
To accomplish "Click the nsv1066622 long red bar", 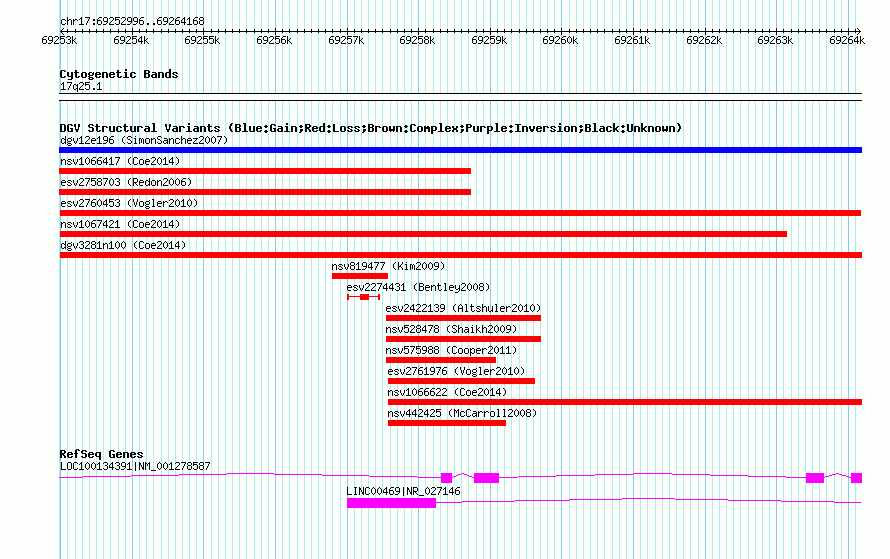I will point(625,402).
